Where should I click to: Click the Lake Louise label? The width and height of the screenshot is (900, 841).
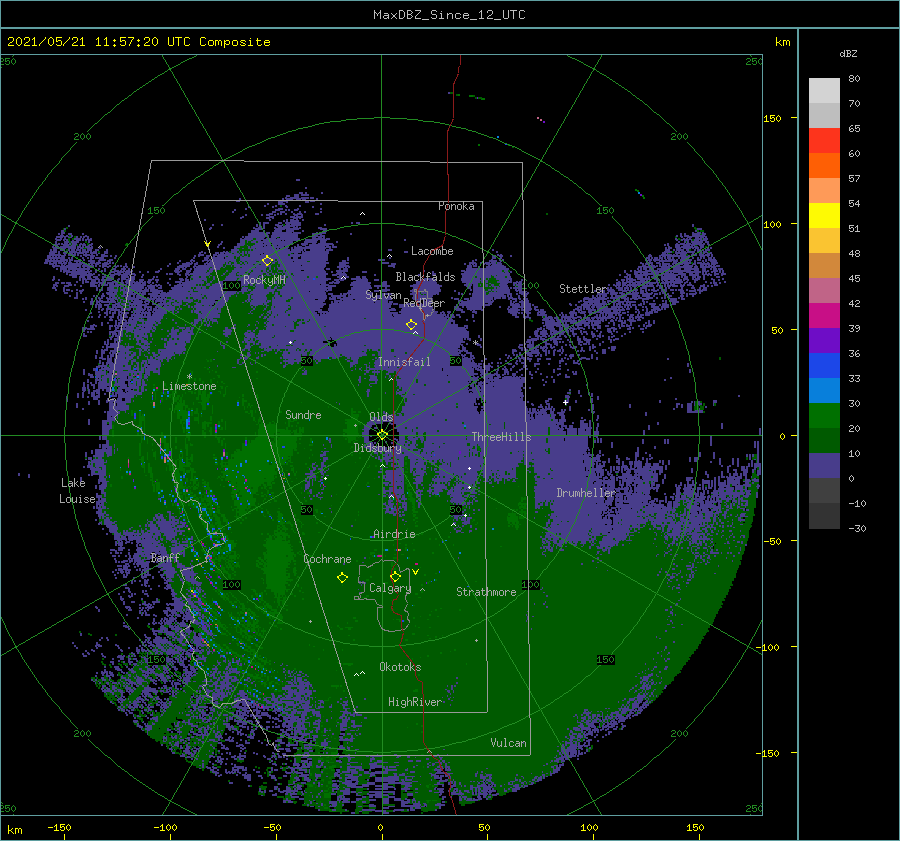pyautogui.click(x=77, y=491)
